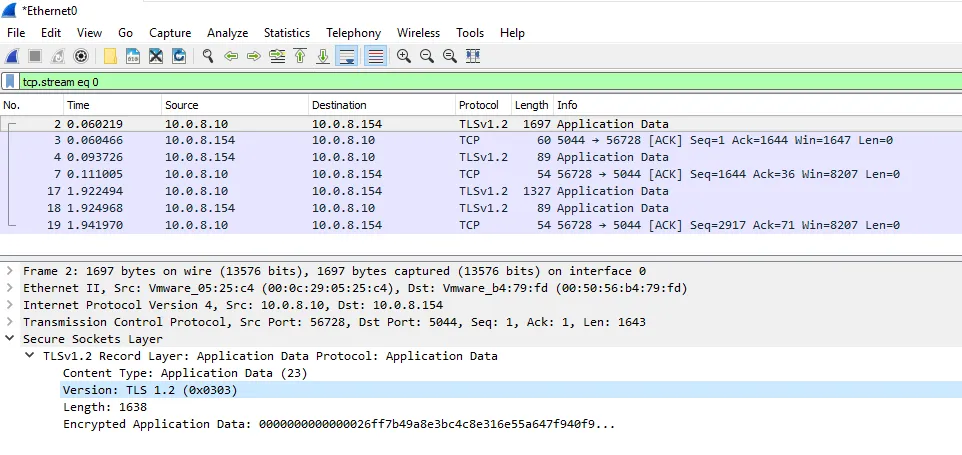Screen dimensions: 962x455
Task: Sort by Time column header
Action: (112, 105)
